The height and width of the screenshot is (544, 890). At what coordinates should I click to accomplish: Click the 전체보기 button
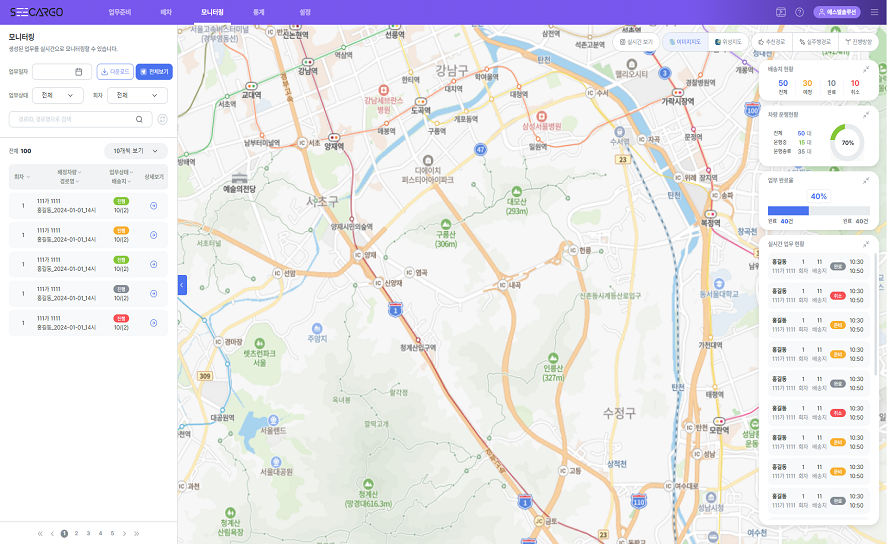(x=154, y=72)
